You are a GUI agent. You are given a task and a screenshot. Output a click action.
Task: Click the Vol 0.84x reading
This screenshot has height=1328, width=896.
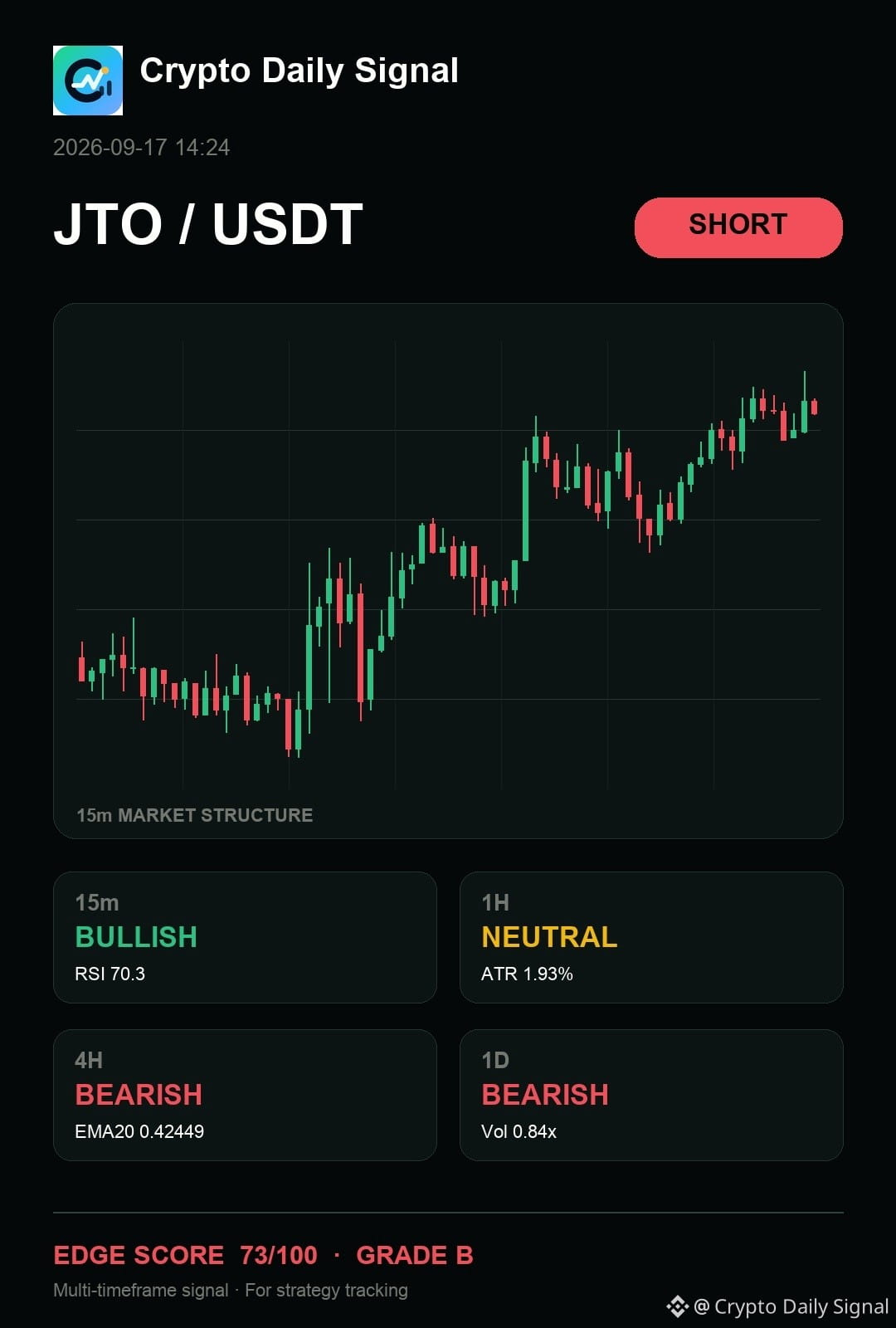519,1131
